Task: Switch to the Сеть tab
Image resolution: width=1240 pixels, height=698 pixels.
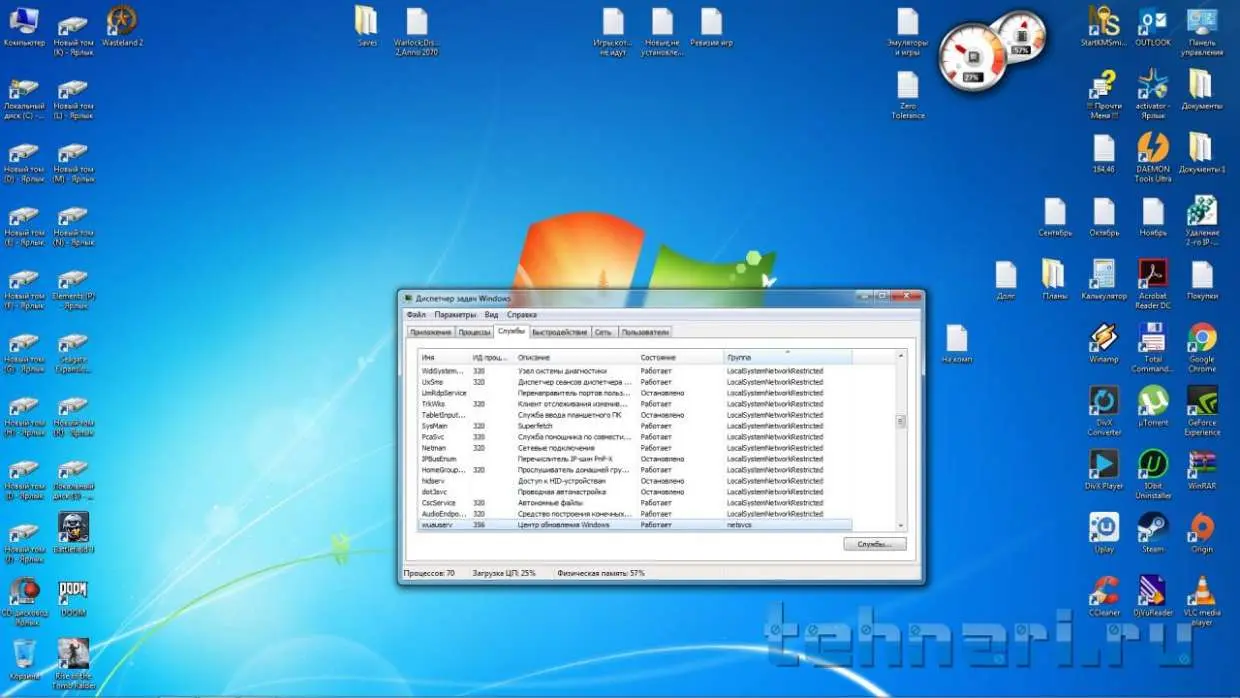Action: click(604, 332)
